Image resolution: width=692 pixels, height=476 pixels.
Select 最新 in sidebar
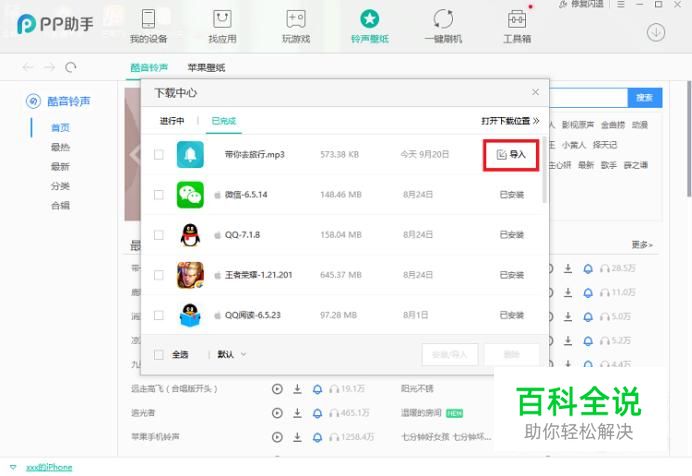[x=60, y=166]
